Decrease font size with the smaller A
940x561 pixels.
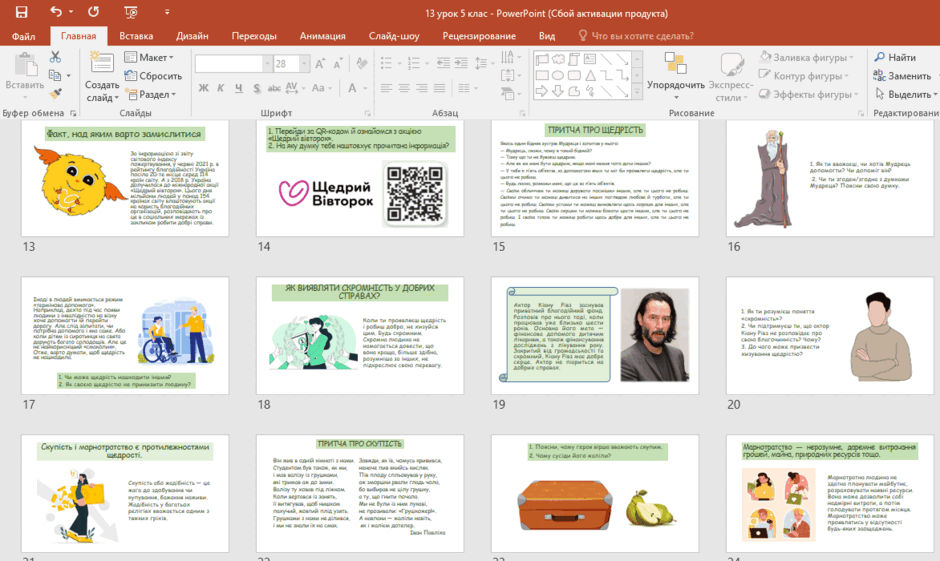click(338, 64)
